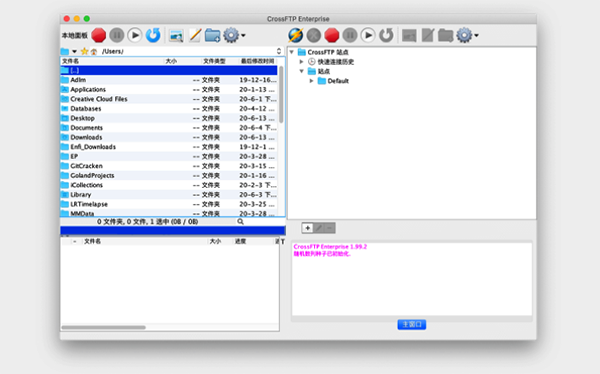The height and width of the screenshot is (374, 600).
Task: Click the search magnifier in local status bar
Action: (x=240, y=222)
